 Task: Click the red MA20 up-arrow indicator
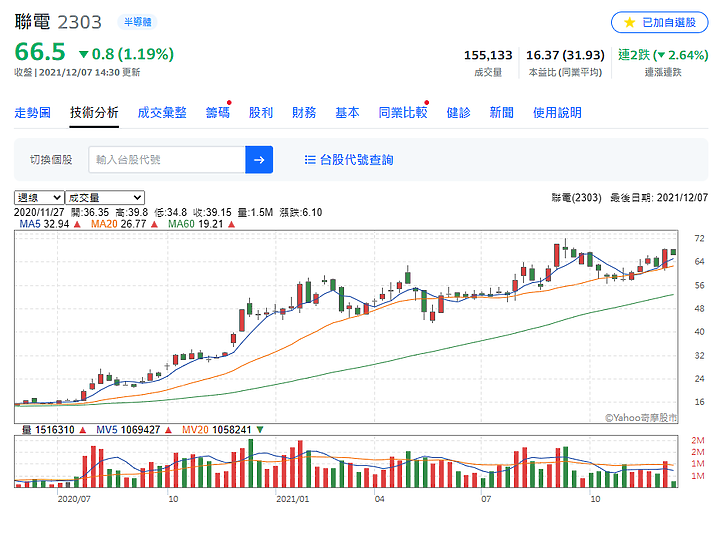pyautogui.click(x=154, y=224)
